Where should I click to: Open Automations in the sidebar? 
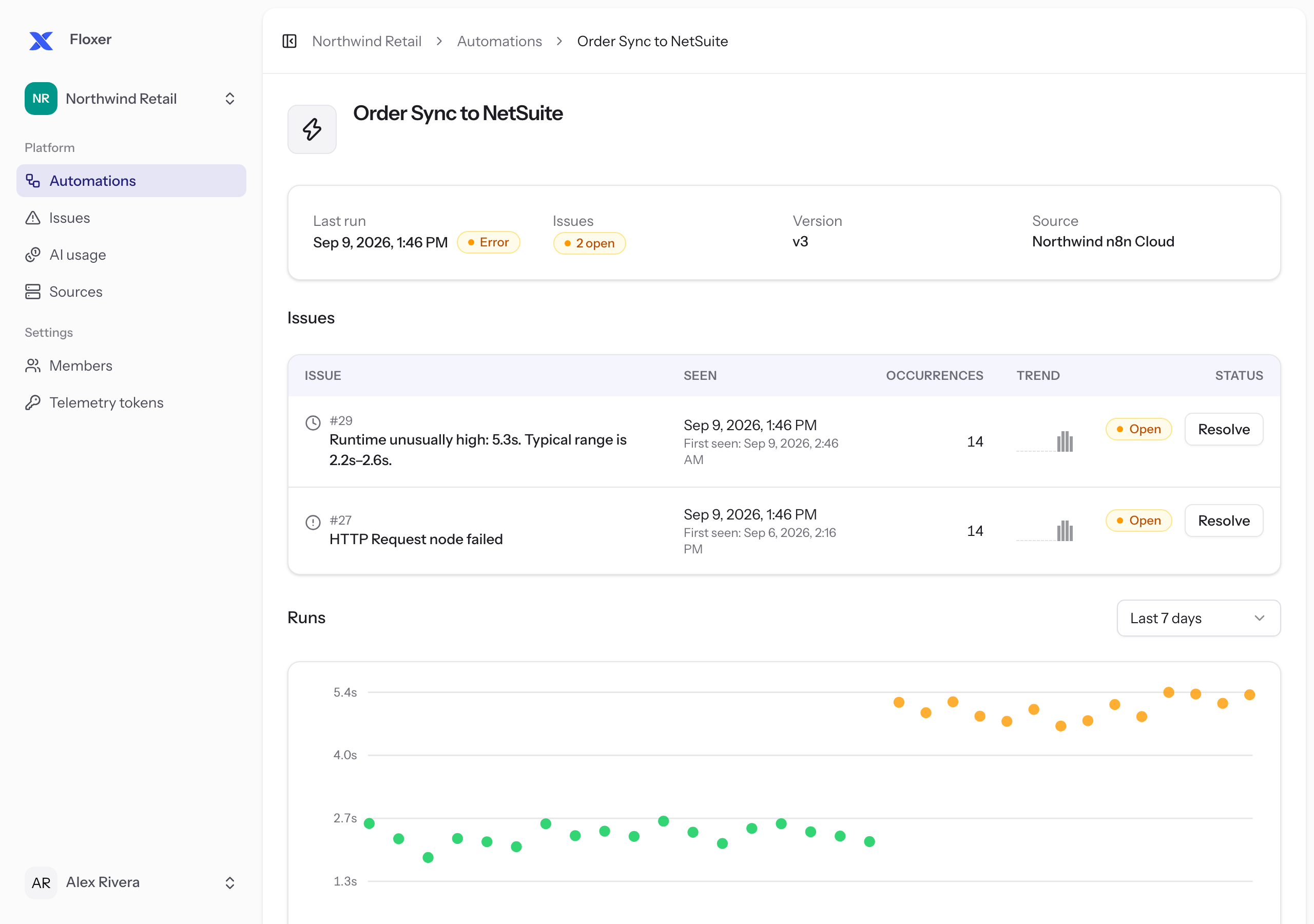[x=131, y=181]
